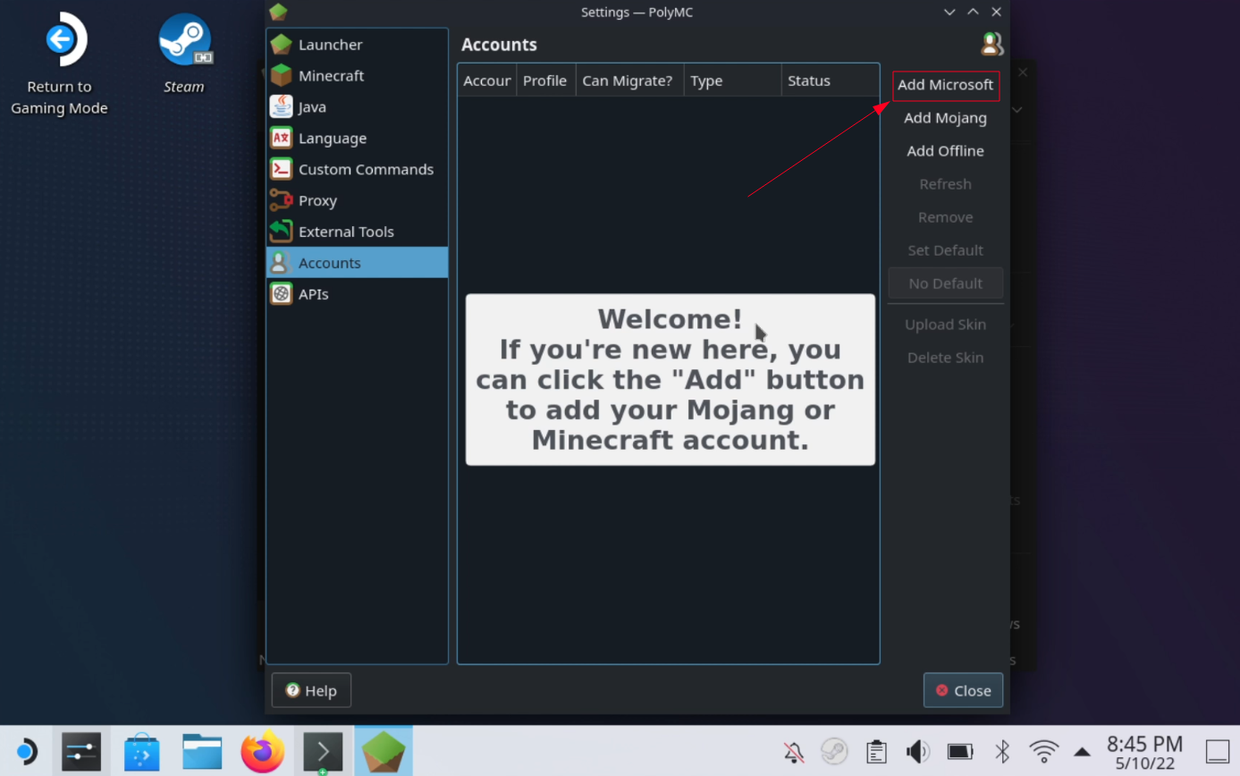Add a Mojang account
1240x776 pixels.
click(945, 118)
